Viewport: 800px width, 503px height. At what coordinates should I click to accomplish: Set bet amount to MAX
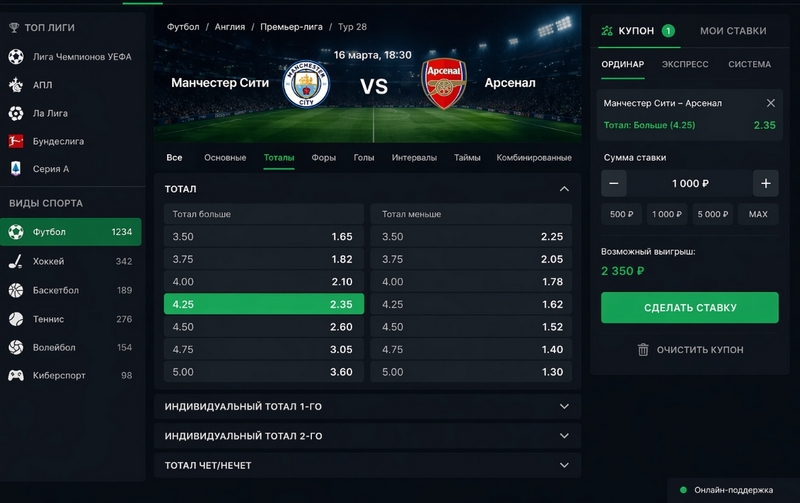(758, 214)
